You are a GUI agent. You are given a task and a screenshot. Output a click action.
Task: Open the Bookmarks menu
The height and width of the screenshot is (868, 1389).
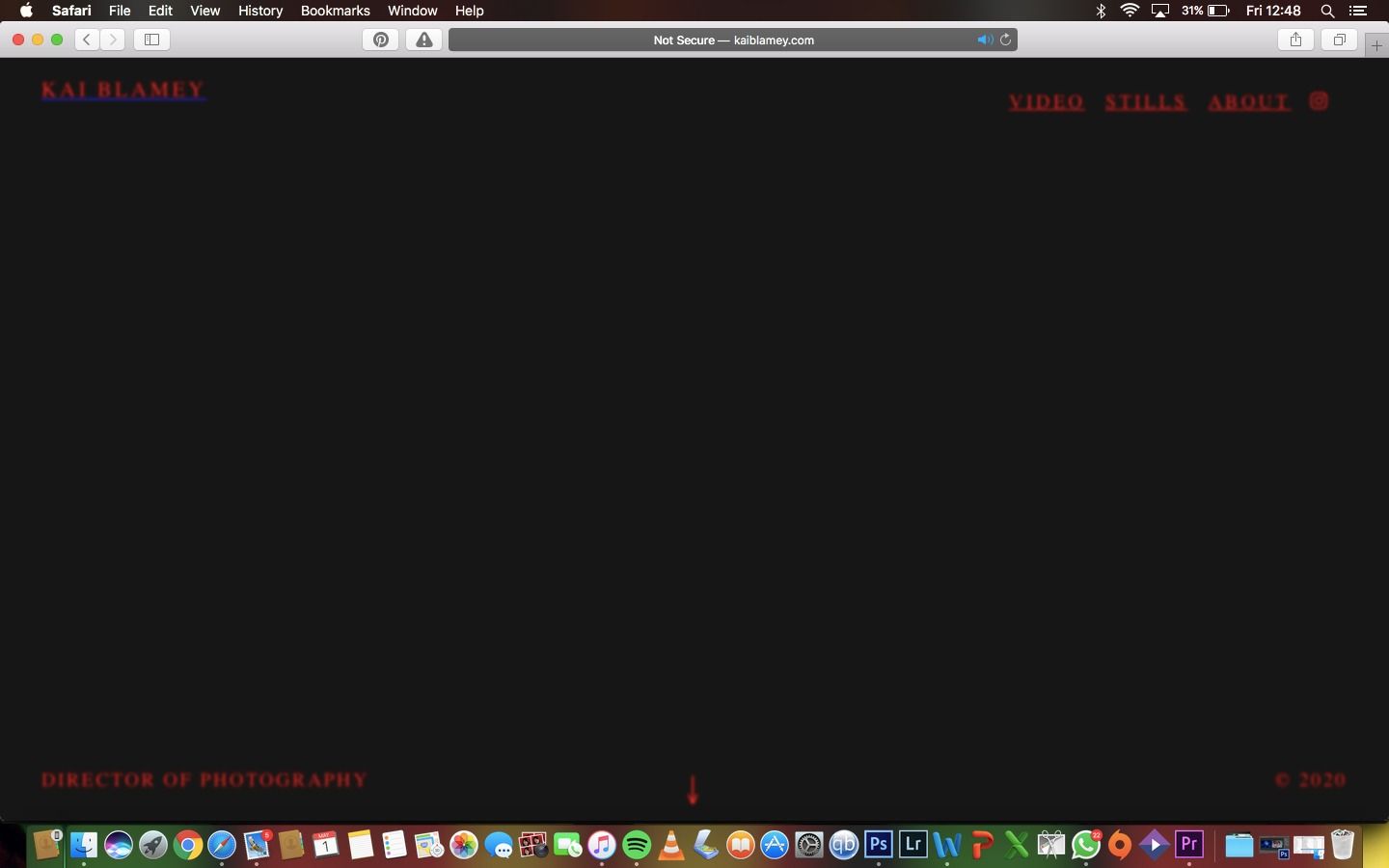(335, 11)
